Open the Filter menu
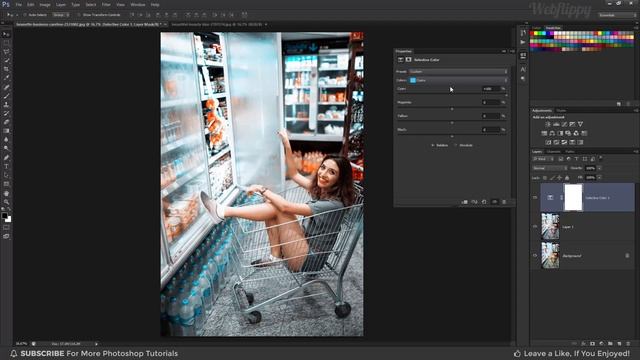This screenshot has width=640, height=360. click(x=106, y=4)
